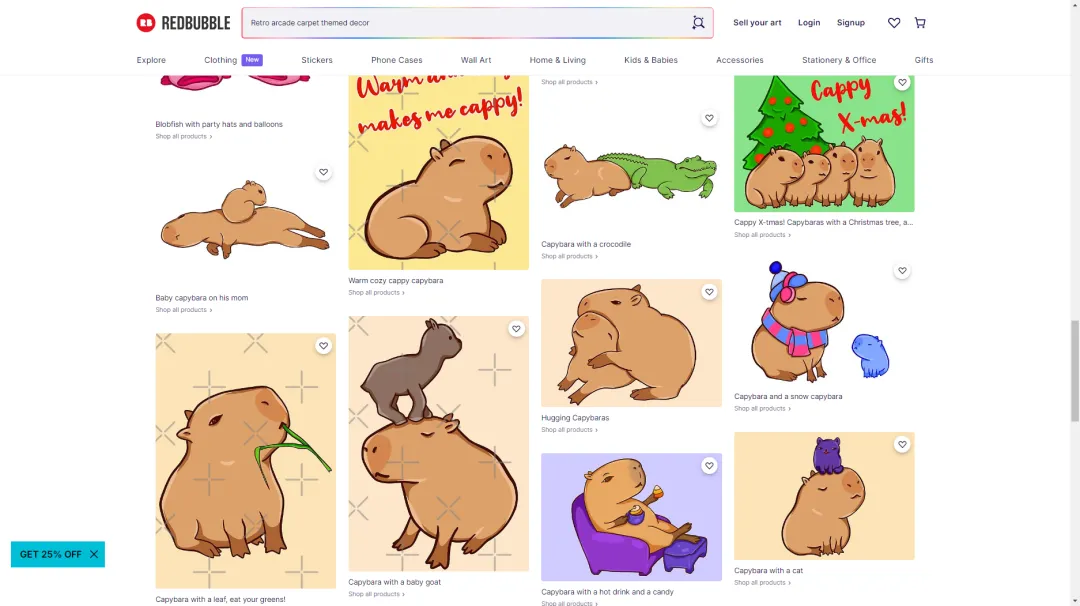Open the Stickers category

point(317,60)
